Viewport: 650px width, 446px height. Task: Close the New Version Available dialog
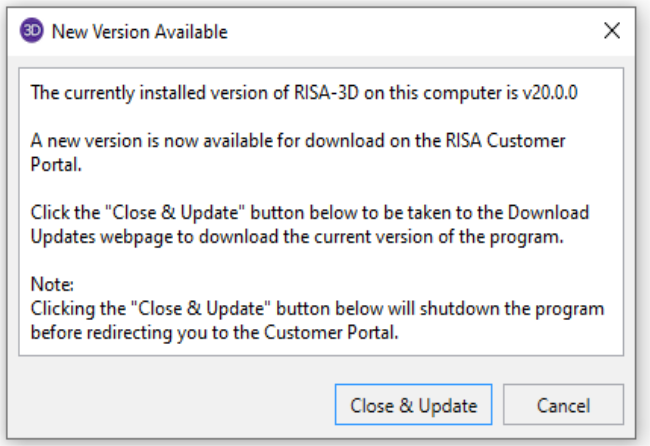coord(612,32)
